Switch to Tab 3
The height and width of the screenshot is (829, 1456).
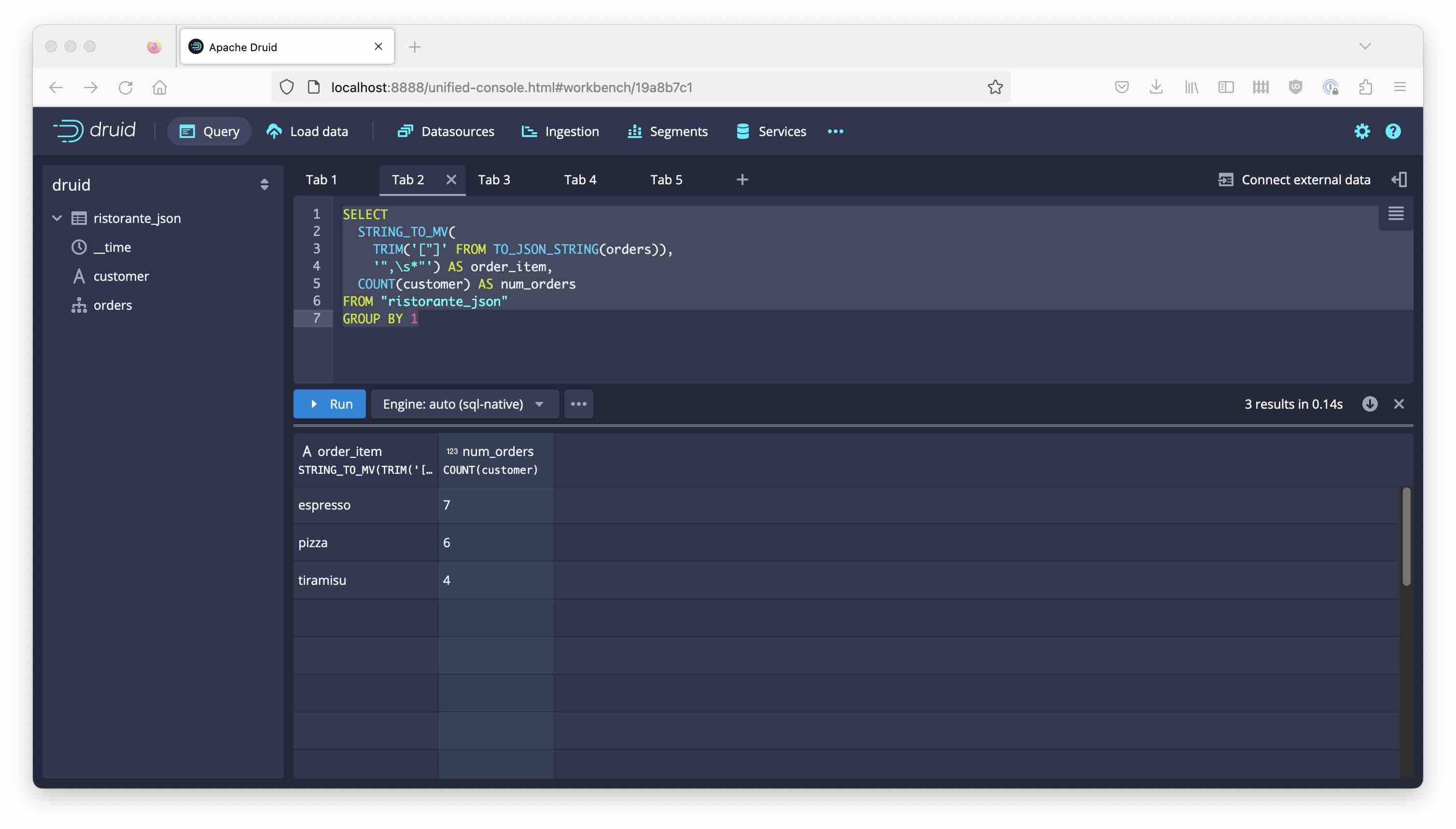coord(493,179)
